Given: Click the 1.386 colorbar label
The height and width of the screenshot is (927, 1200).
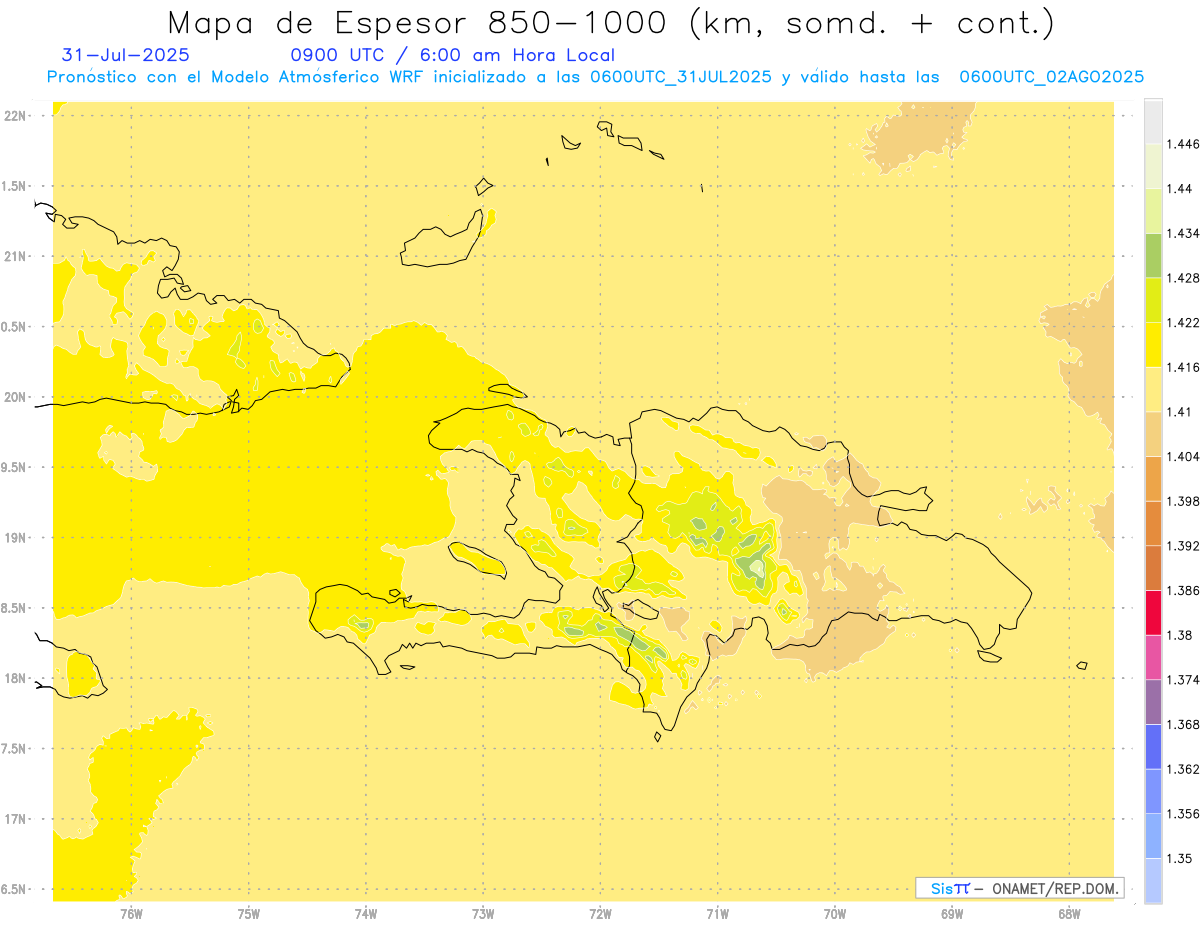Looking at the screenshot, I should [1182, 590].
